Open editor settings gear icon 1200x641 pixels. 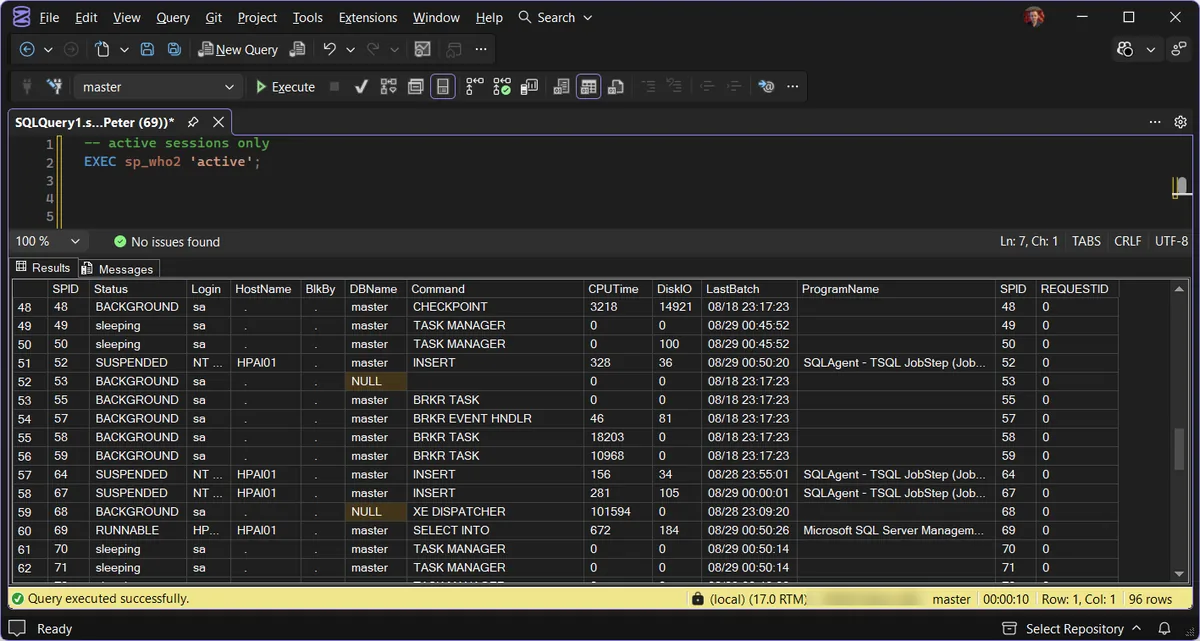pyautogui.click(x=1180, y=122)
